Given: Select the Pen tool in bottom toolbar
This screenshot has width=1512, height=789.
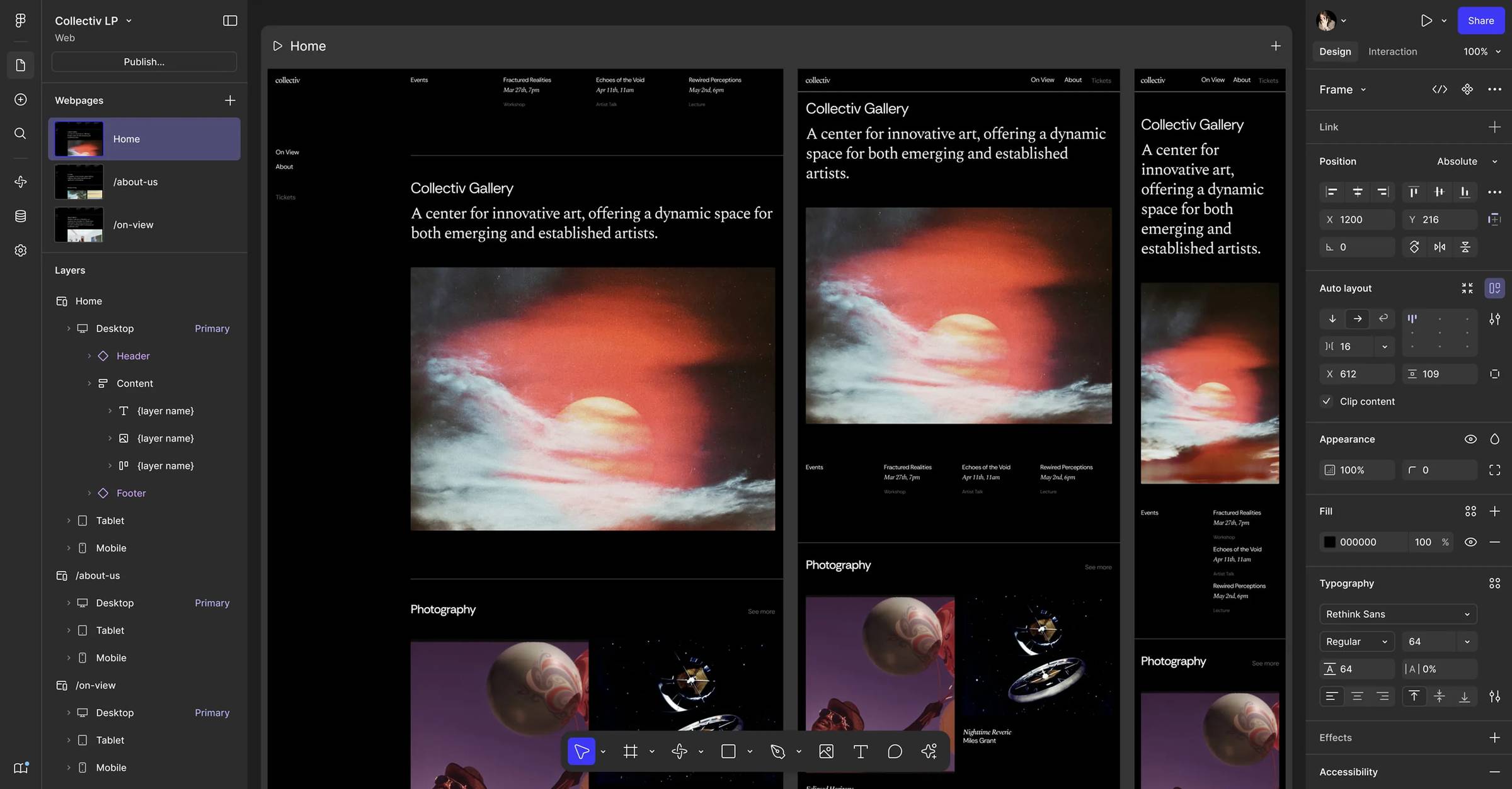Looking at the screenshot, I should pos(777,751).
